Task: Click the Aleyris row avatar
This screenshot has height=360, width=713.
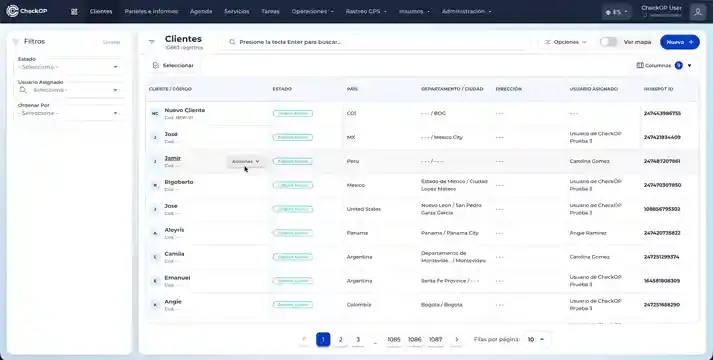Action: pos(155,233)
